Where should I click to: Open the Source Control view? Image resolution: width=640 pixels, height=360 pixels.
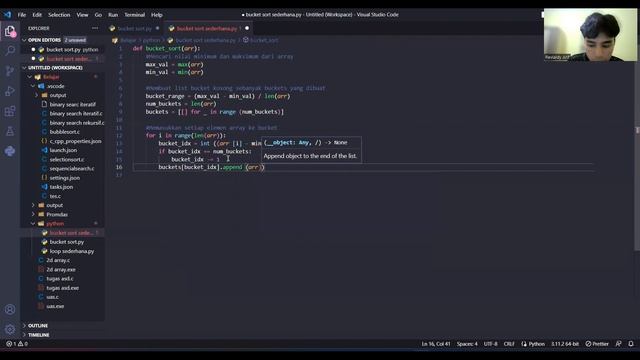[10, 71]
